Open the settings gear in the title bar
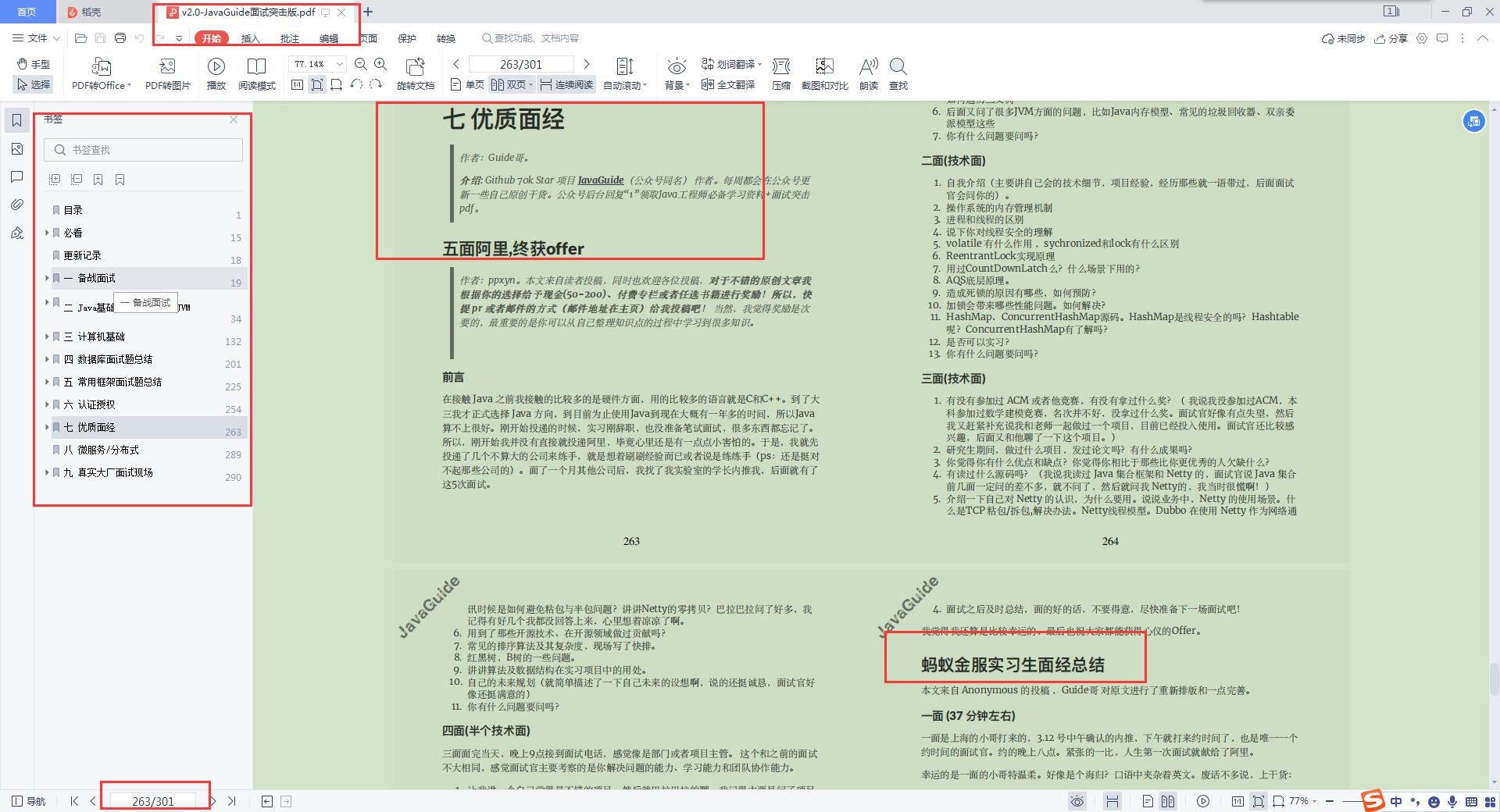Screen dimensions: 1500x812 point(1422,37)
